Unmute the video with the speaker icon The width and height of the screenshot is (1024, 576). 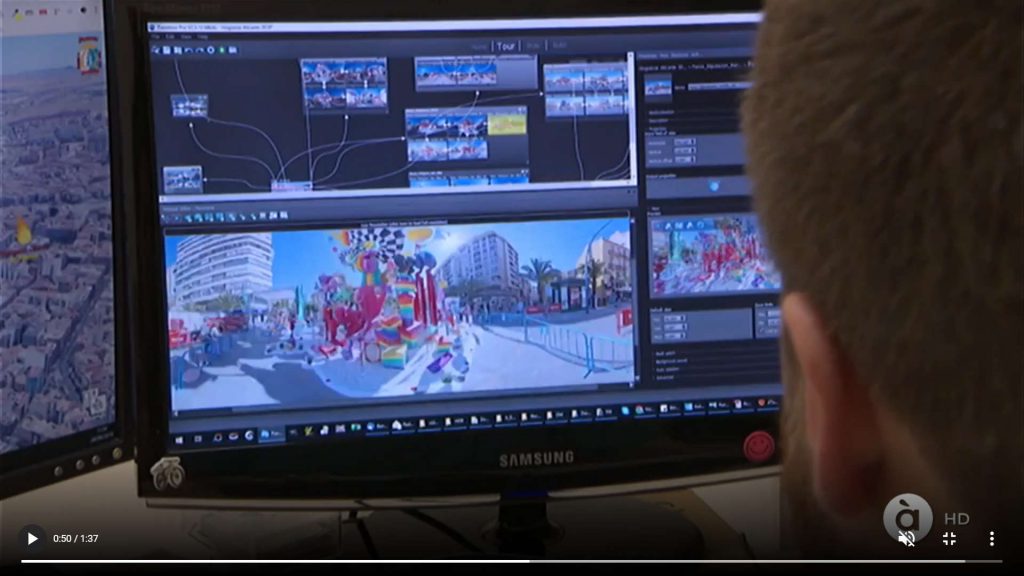click(906, 539)
